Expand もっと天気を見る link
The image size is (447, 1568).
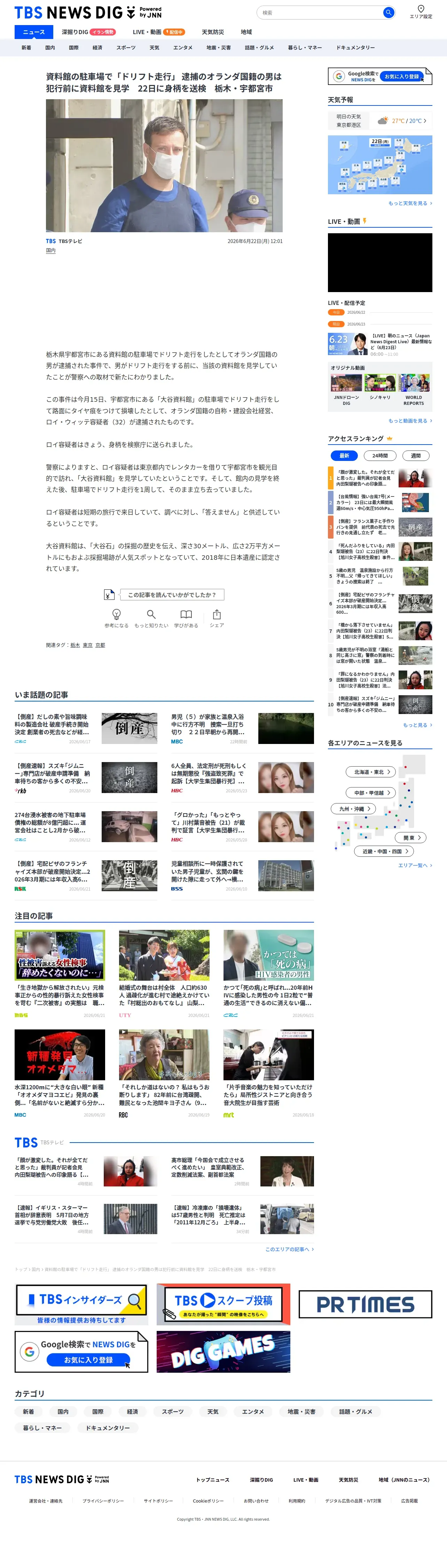tap(410, 203)
